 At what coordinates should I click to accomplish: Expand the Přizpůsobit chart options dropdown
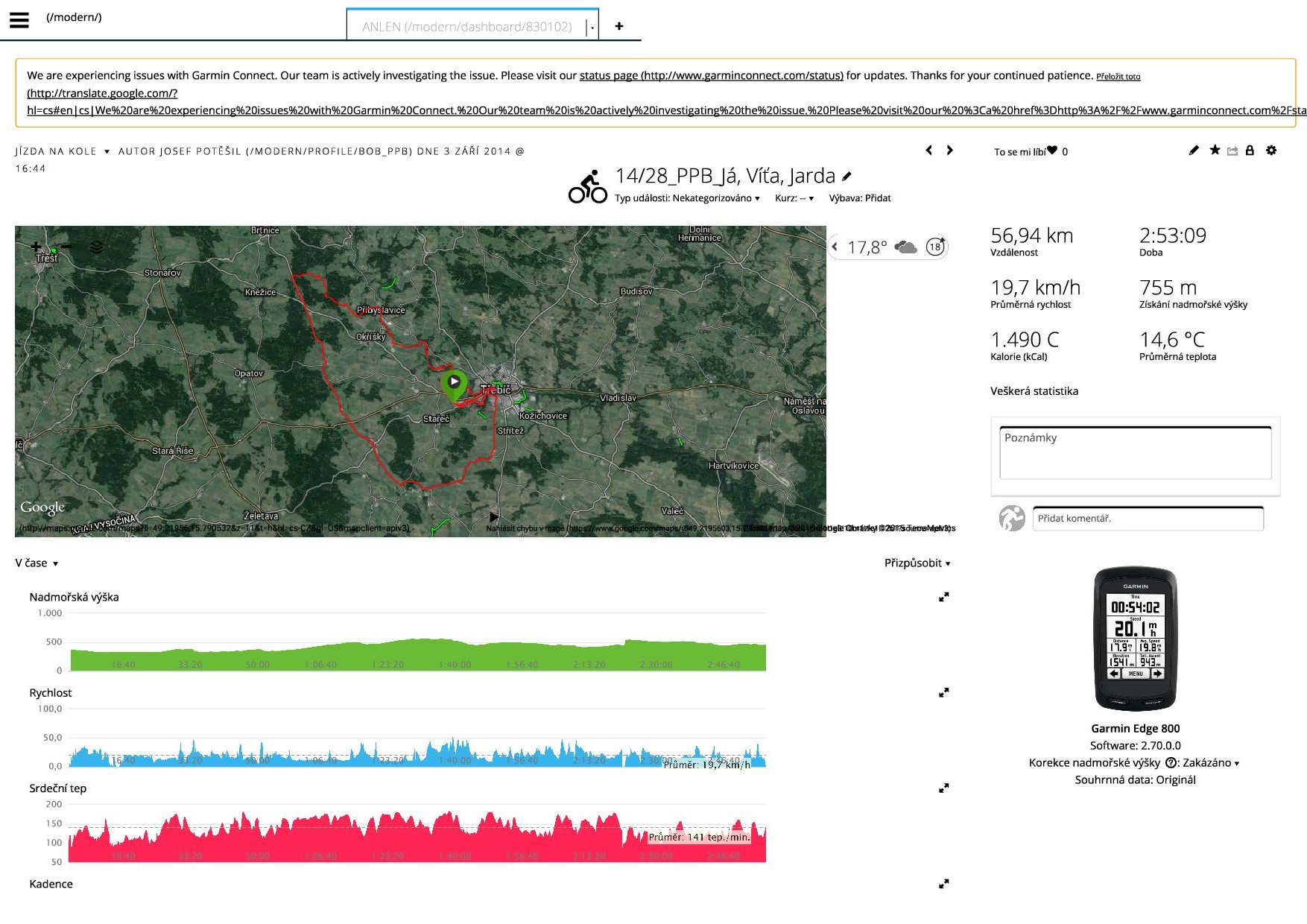pyautogui.click(x=917, y=563)
